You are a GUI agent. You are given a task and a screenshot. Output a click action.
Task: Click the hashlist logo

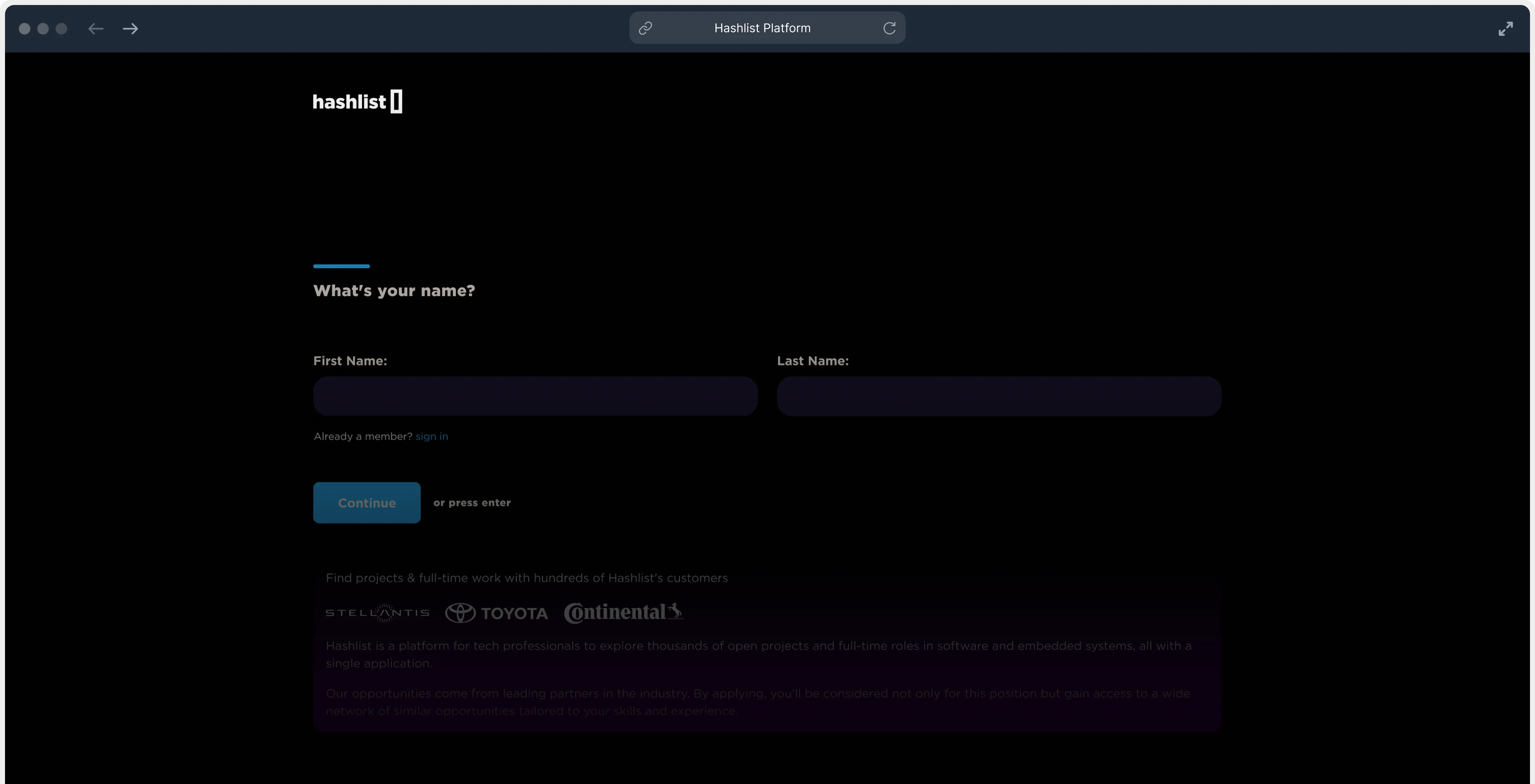click(x=357, y=102)
